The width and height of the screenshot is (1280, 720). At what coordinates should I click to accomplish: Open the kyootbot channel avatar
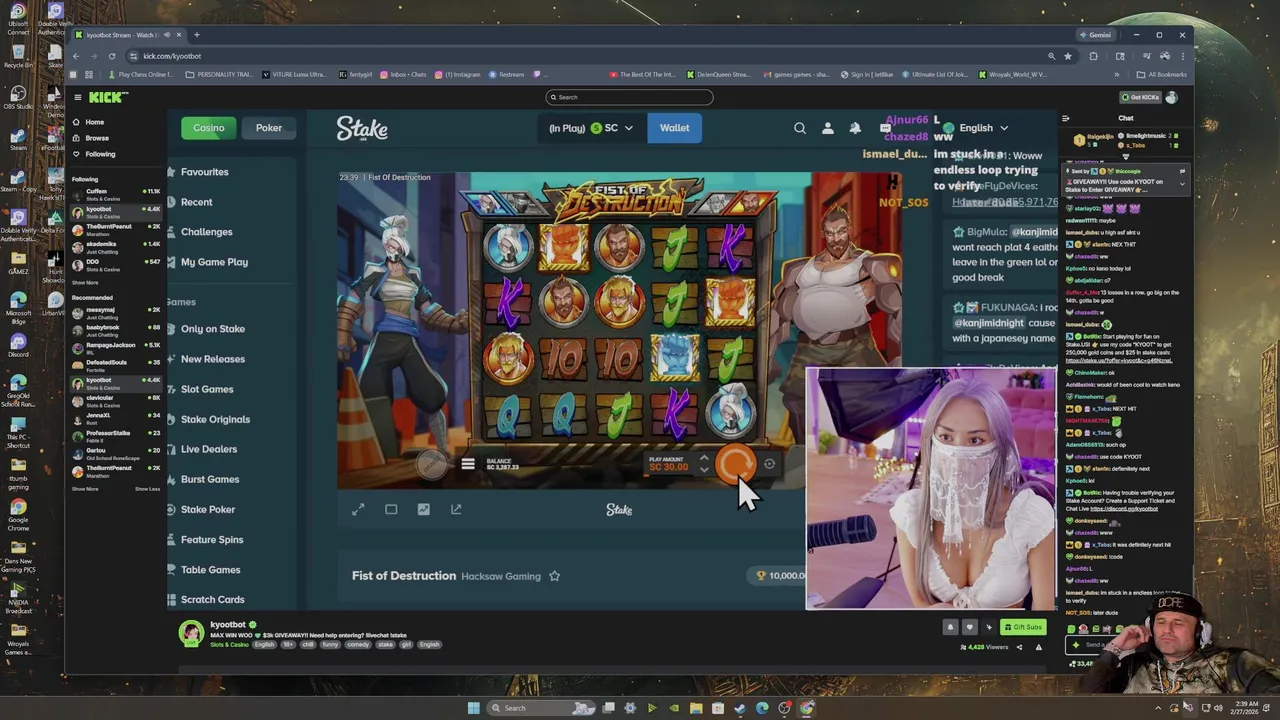[x=191, y=633]
